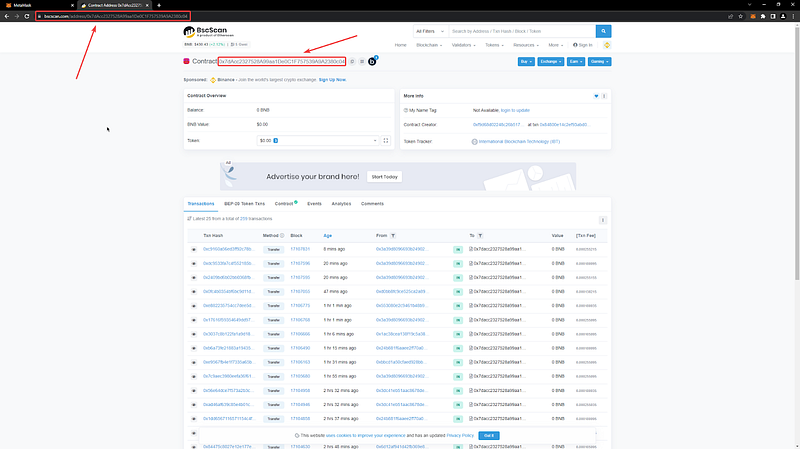The image size is (800, 449).
Task: Click the page vertical scrollbar
Action: tap(796, 153)
